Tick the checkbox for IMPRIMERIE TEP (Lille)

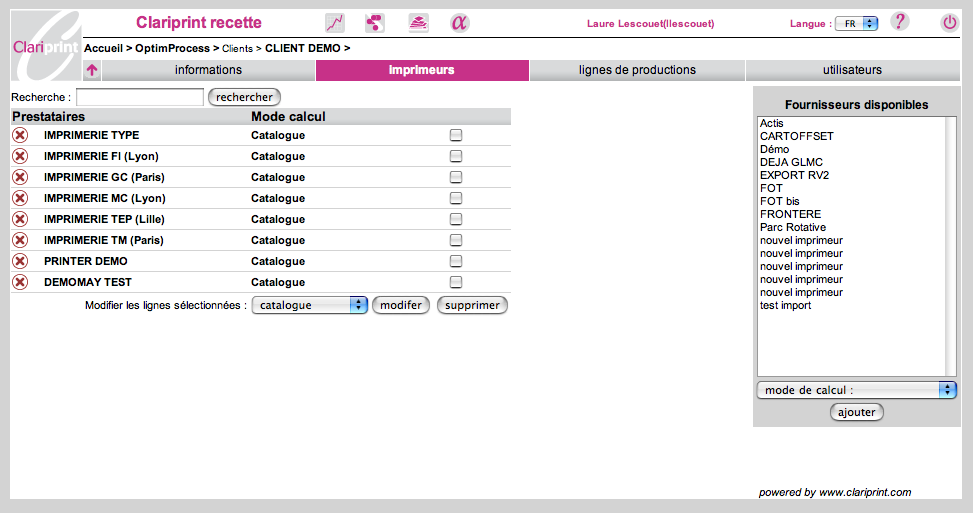point(456,219)
